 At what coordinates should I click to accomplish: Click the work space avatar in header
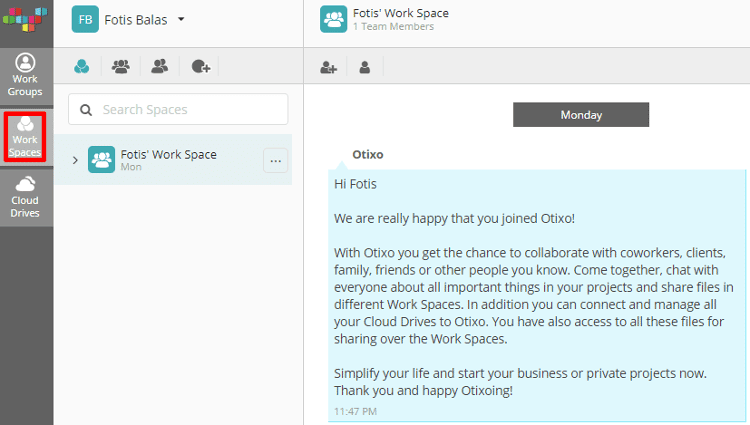click(x=333, y=19)
